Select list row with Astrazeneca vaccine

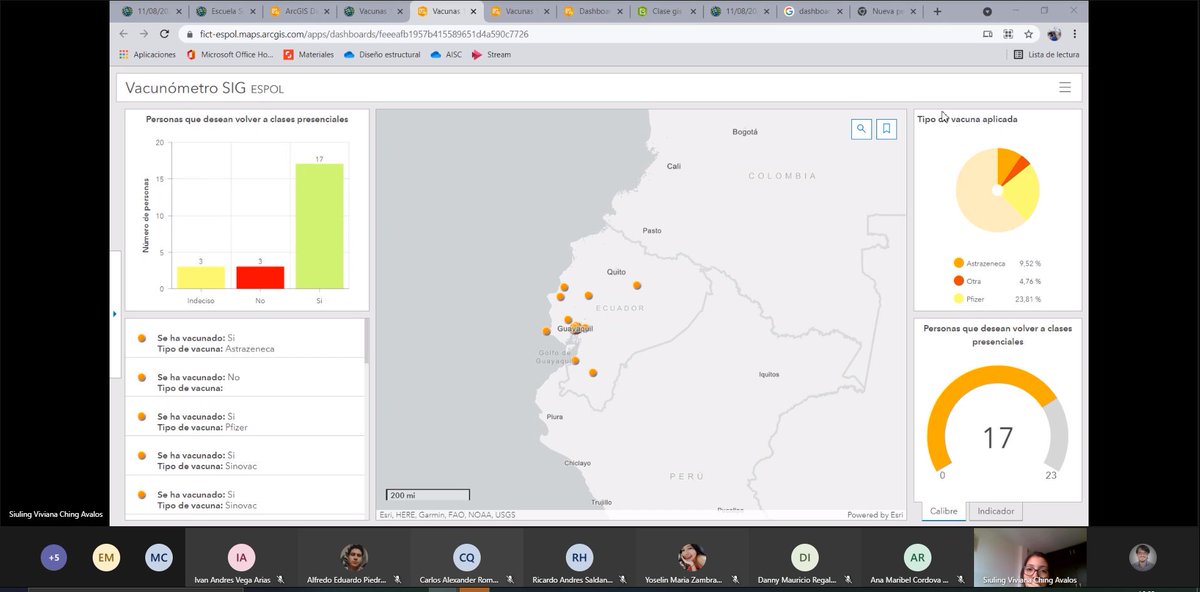[245, 338]
